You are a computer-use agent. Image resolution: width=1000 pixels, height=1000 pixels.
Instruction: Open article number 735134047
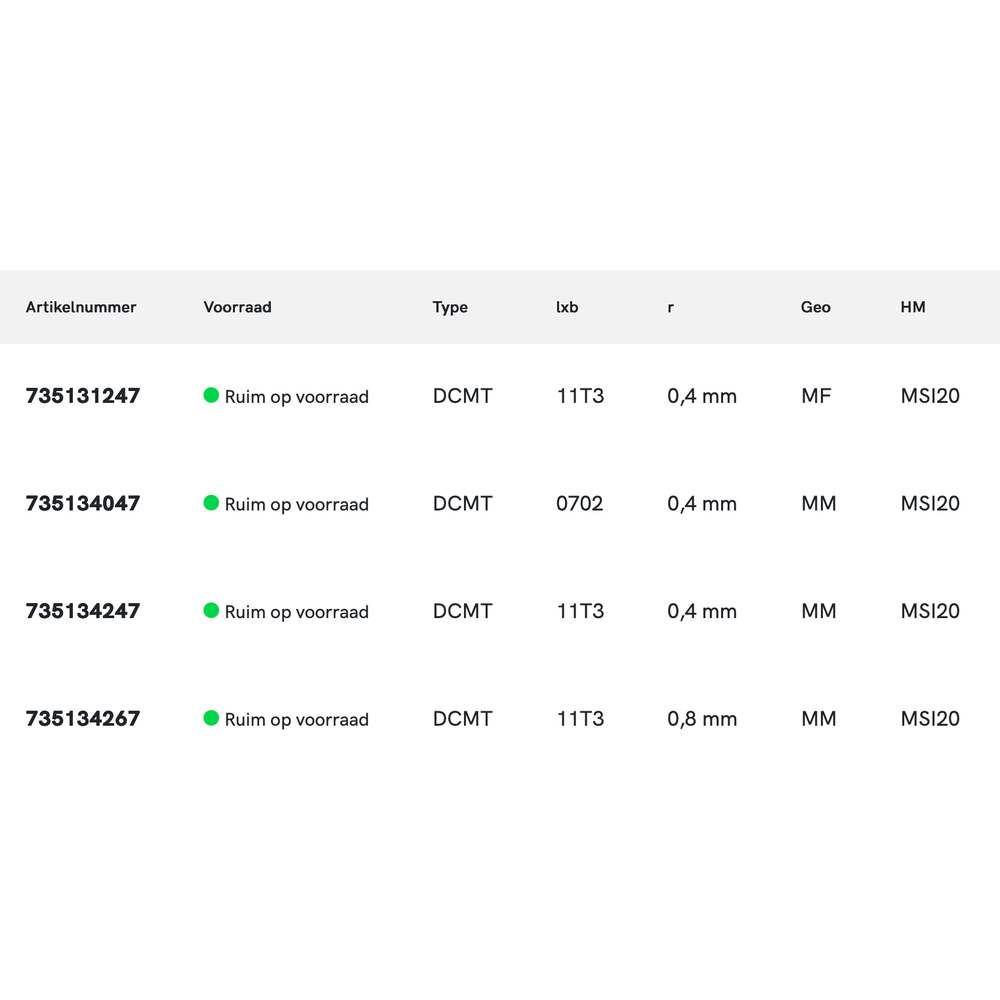coord(83,504)
